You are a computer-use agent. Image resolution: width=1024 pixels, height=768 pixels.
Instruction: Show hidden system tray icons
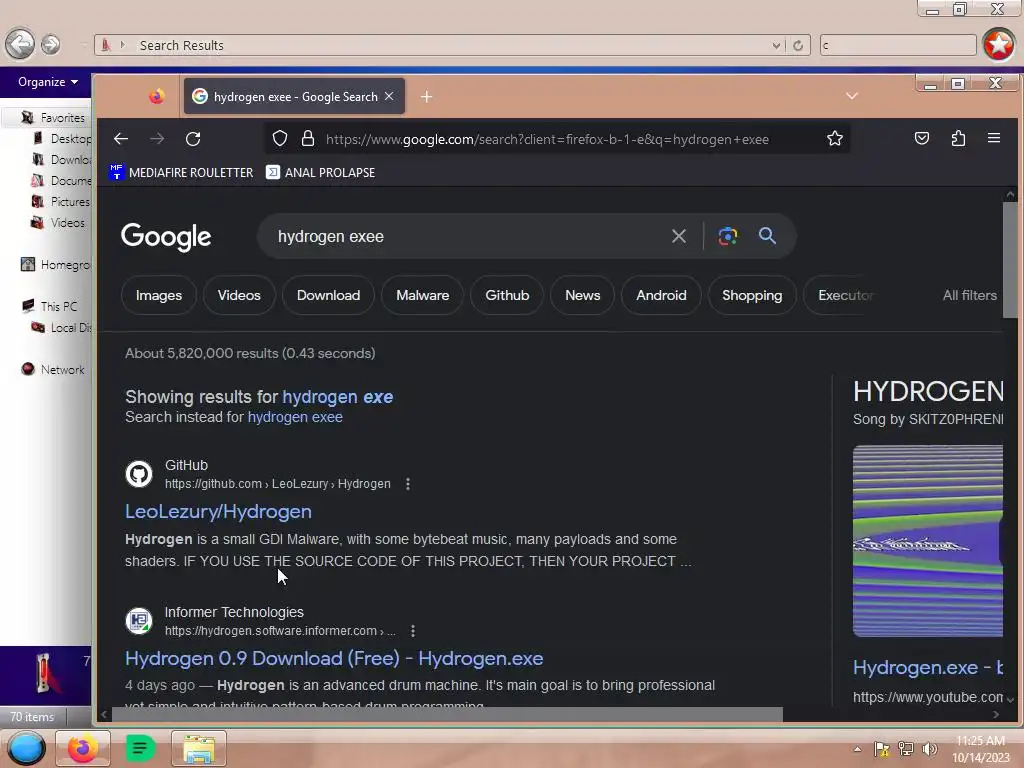(x=857, y=749)
